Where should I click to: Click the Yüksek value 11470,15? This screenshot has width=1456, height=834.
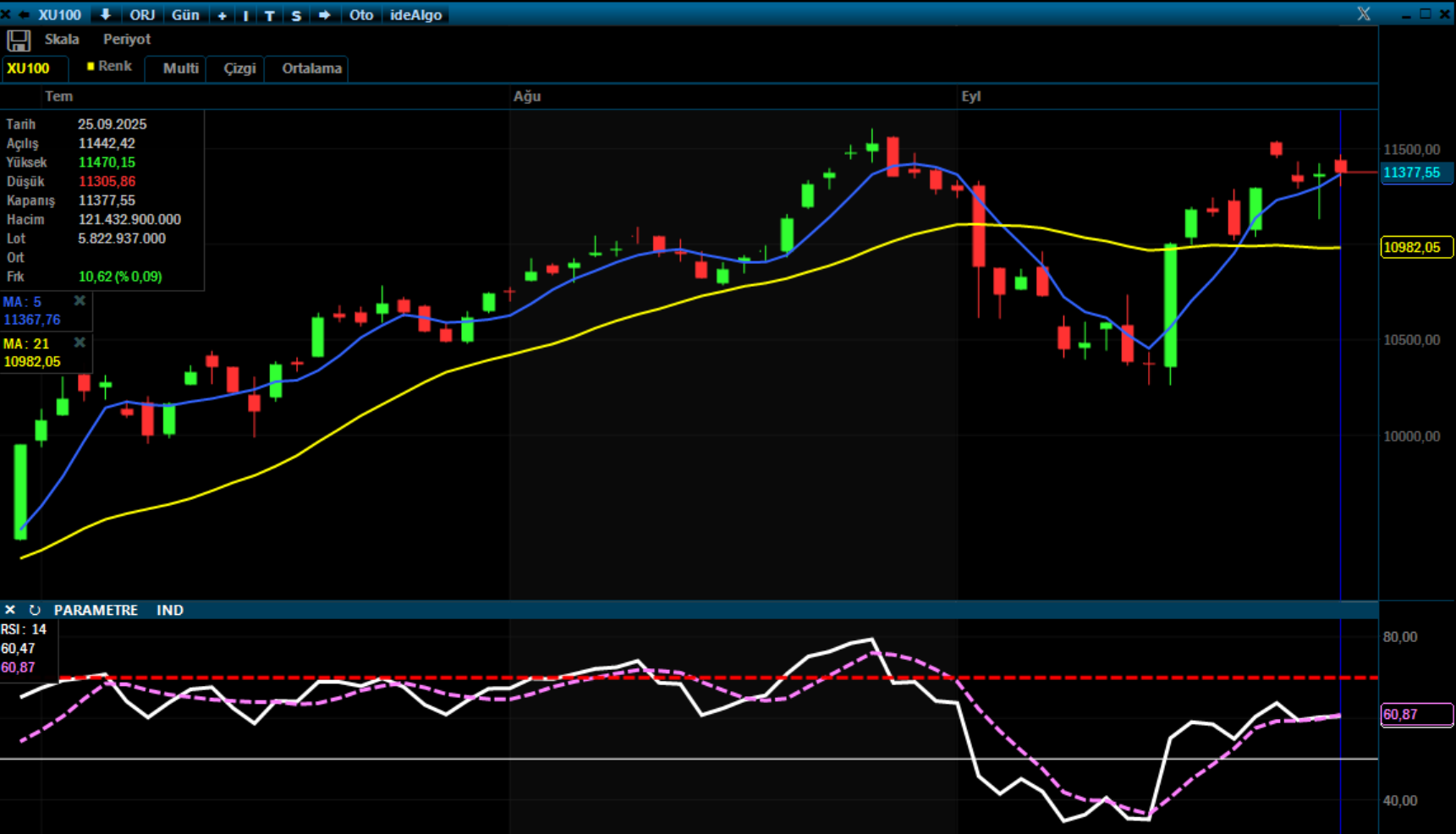107,162
